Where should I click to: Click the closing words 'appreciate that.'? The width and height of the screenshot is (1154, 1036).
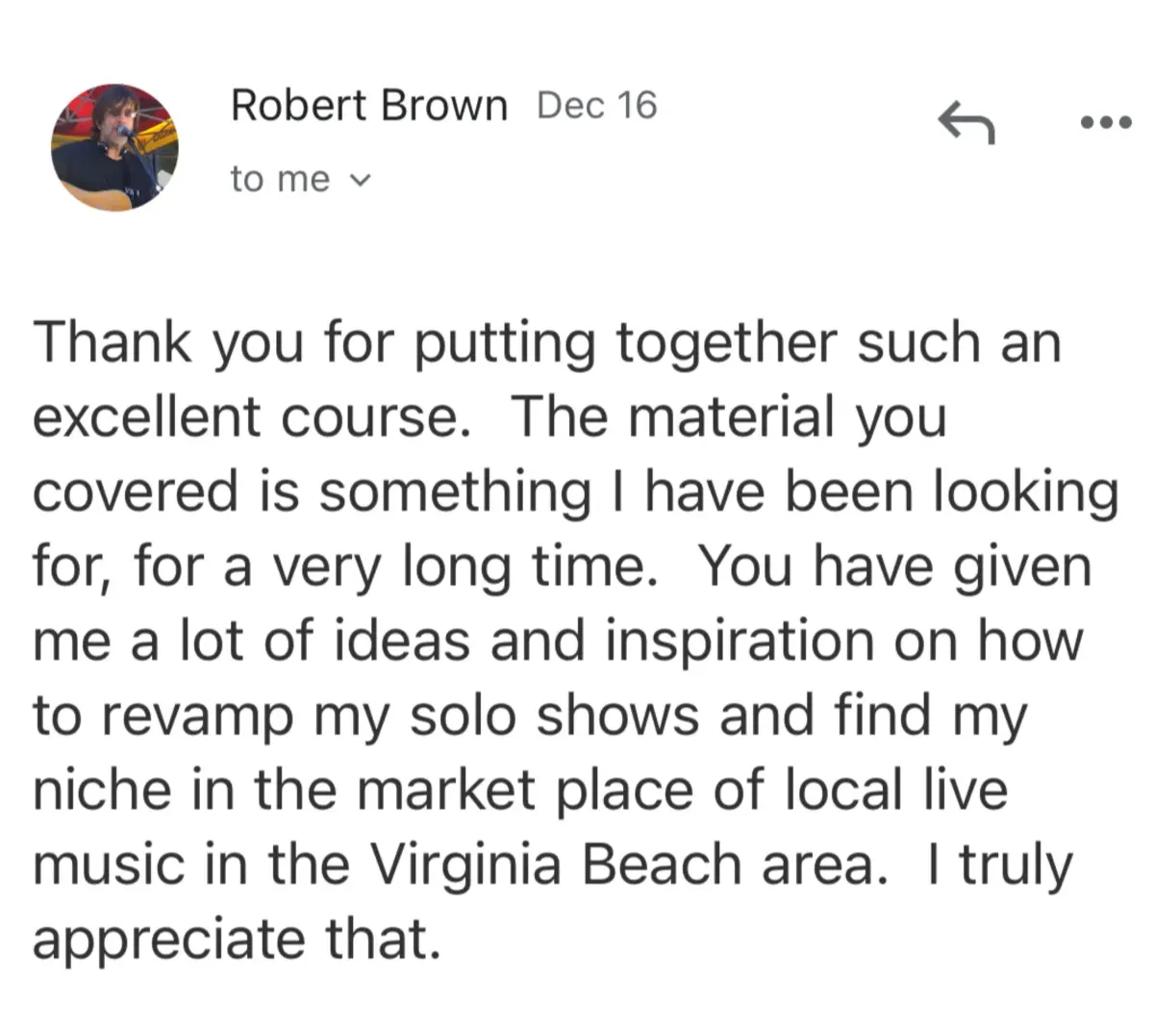click(x=238, y=941)
